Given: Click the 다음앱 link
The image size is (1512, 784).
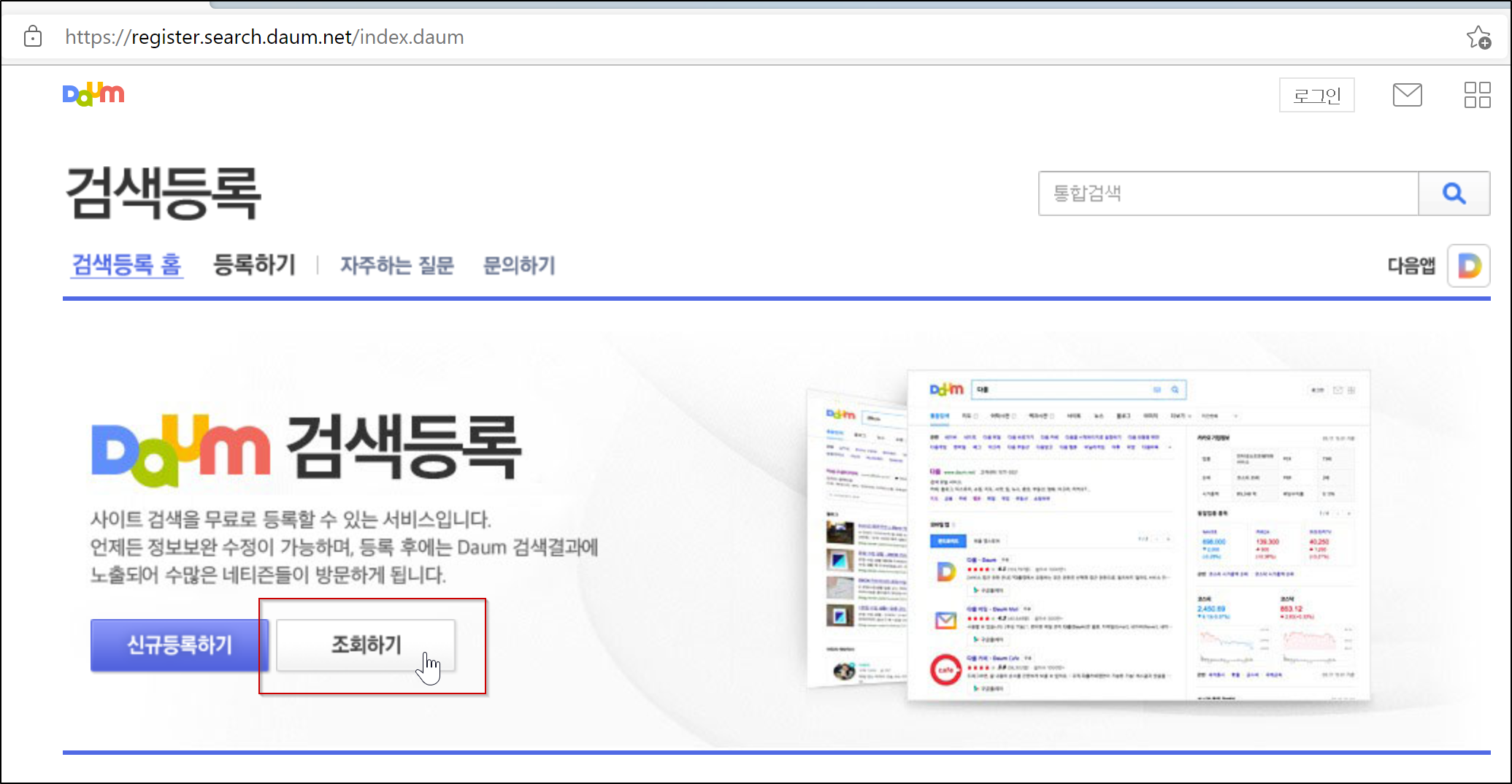Looking at the screenshot, I should [x=1411, y=266].
